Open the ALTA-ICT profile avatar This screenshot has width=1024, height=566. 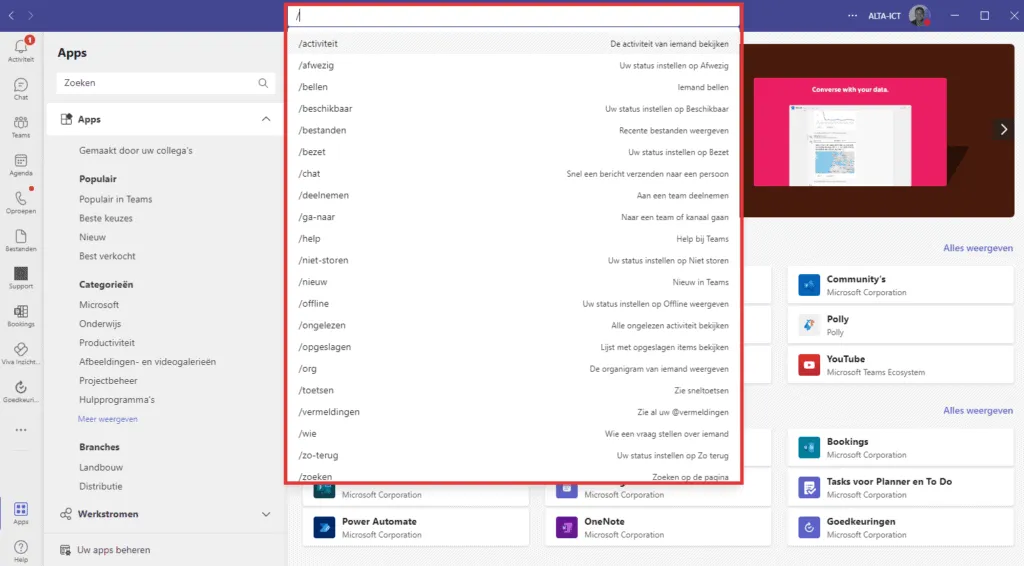click(919, 15)
